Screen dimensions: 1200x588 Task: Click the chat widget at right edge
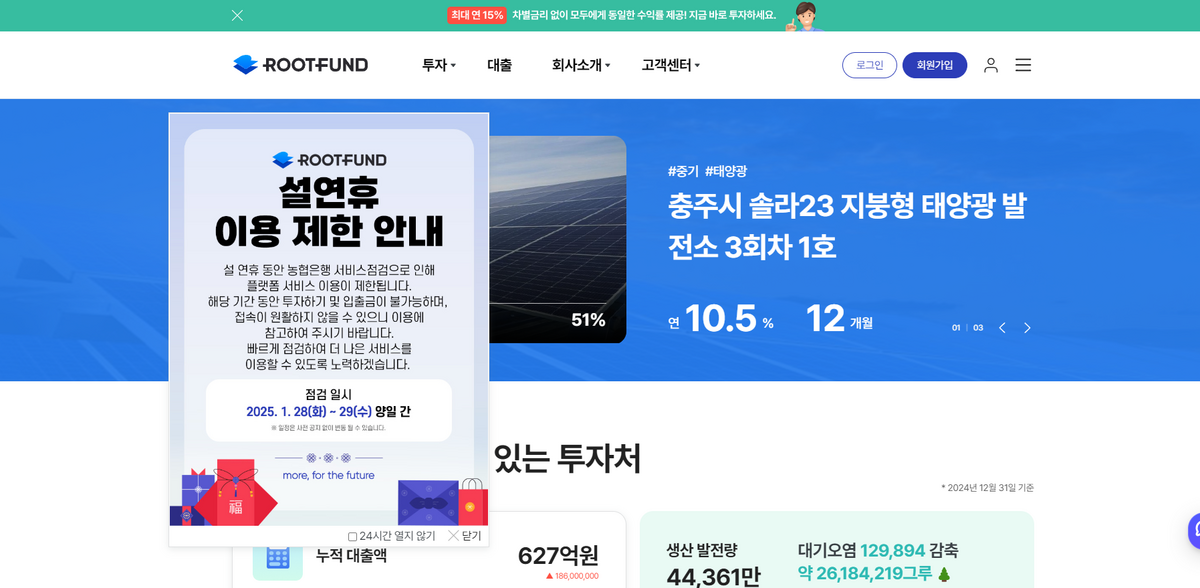pos(1193,530)
